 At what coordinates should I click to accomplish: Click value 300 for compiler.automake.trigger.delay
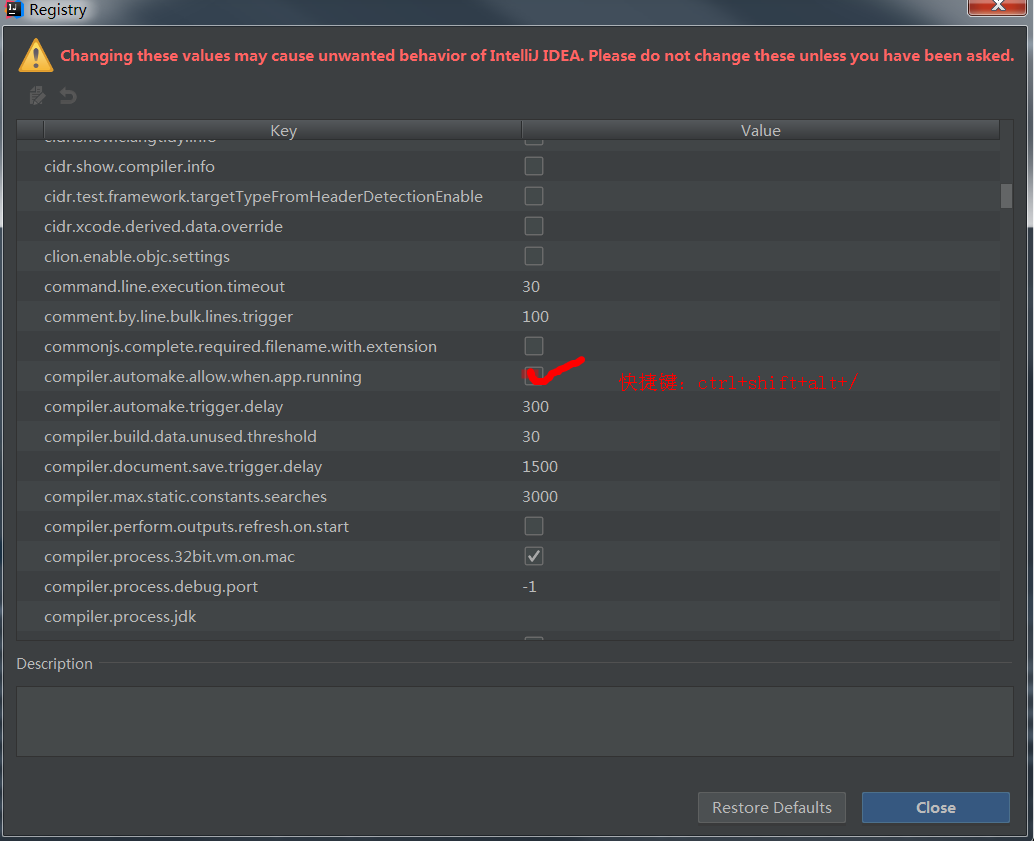click(535, 406)
